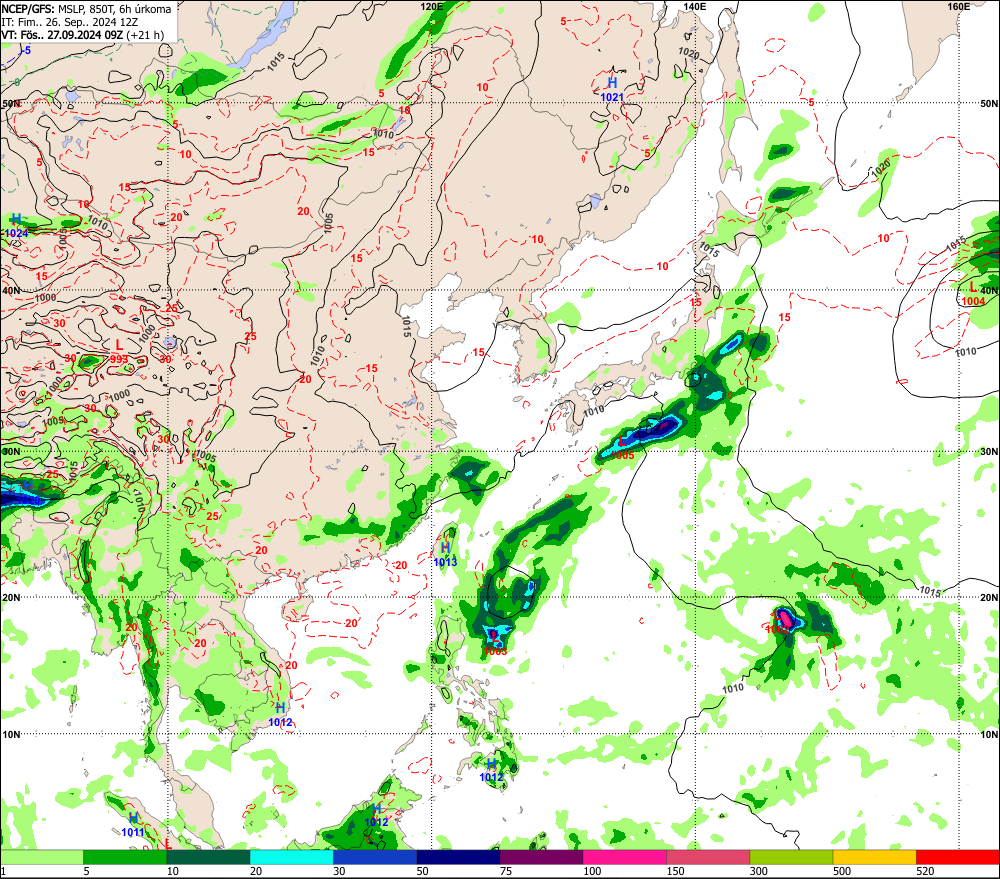Click the H 1012 marker over Borneo
This screenshot has width=1000, height=879.
(x=376, y=815)
